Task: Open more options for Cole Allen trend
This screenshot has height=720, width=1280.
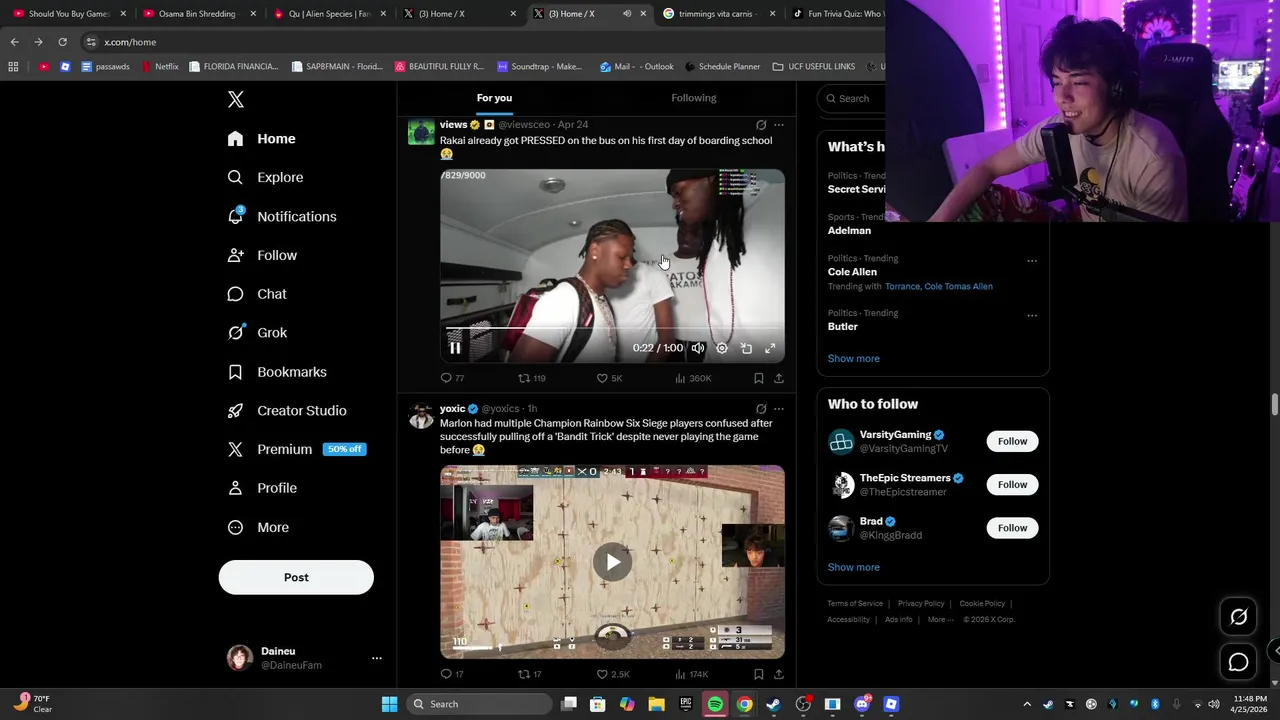Action: point(1032,261)
